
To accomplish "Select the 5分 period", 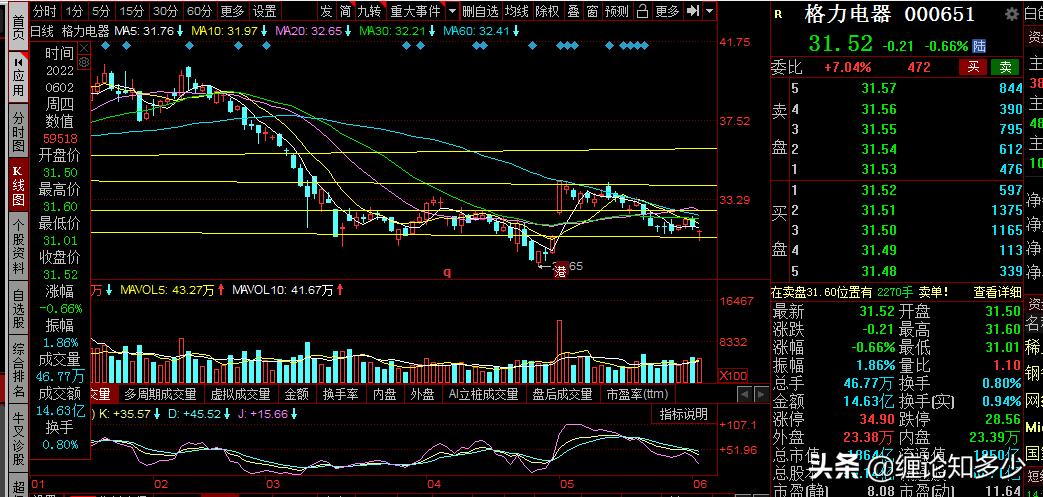I will pyautogui.click(x=101, y=11).
